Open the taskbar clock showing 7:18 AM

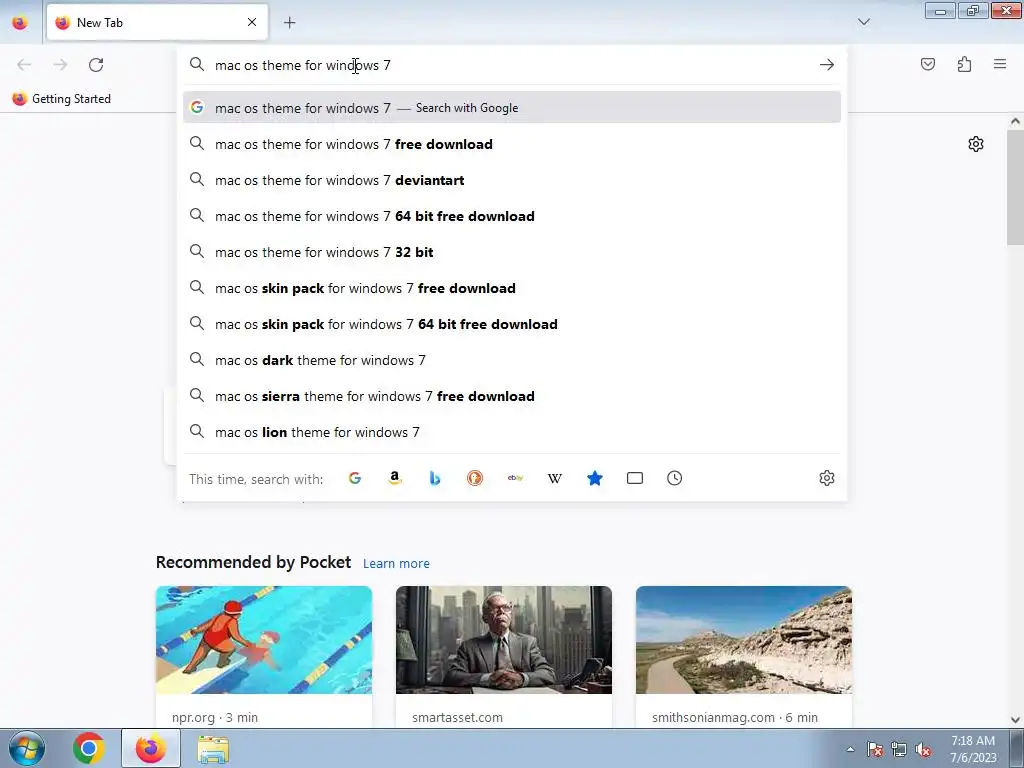tap(973, 749)
